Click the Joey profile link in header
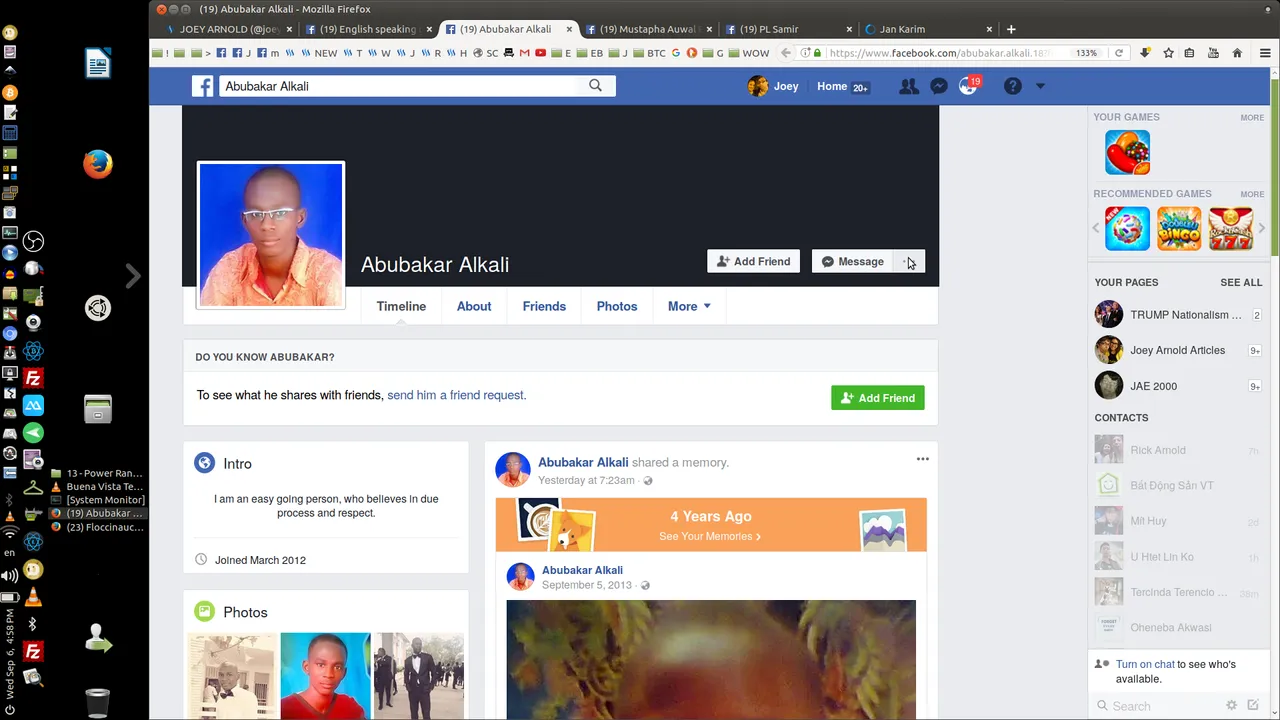This screenshot has height=720, width=1280. [x=773, y=86]
